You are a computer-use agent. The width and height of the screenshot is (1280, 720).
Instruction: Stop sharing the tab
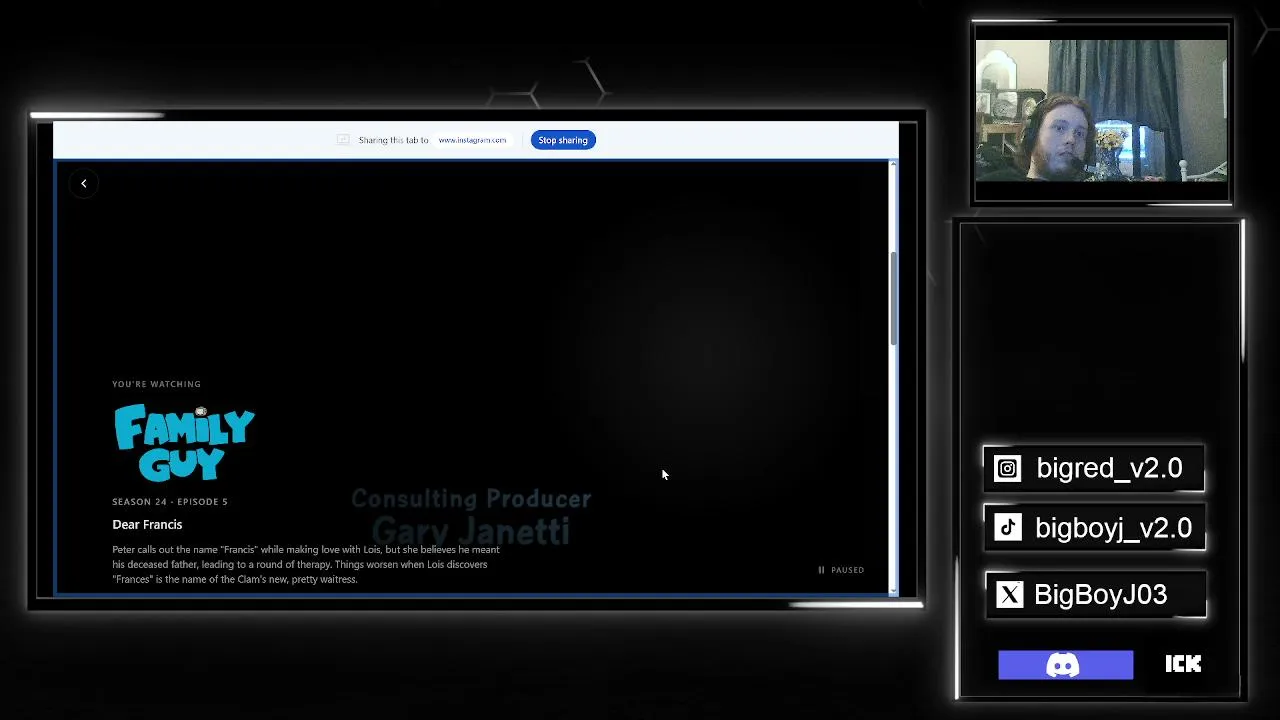(563, 140)
